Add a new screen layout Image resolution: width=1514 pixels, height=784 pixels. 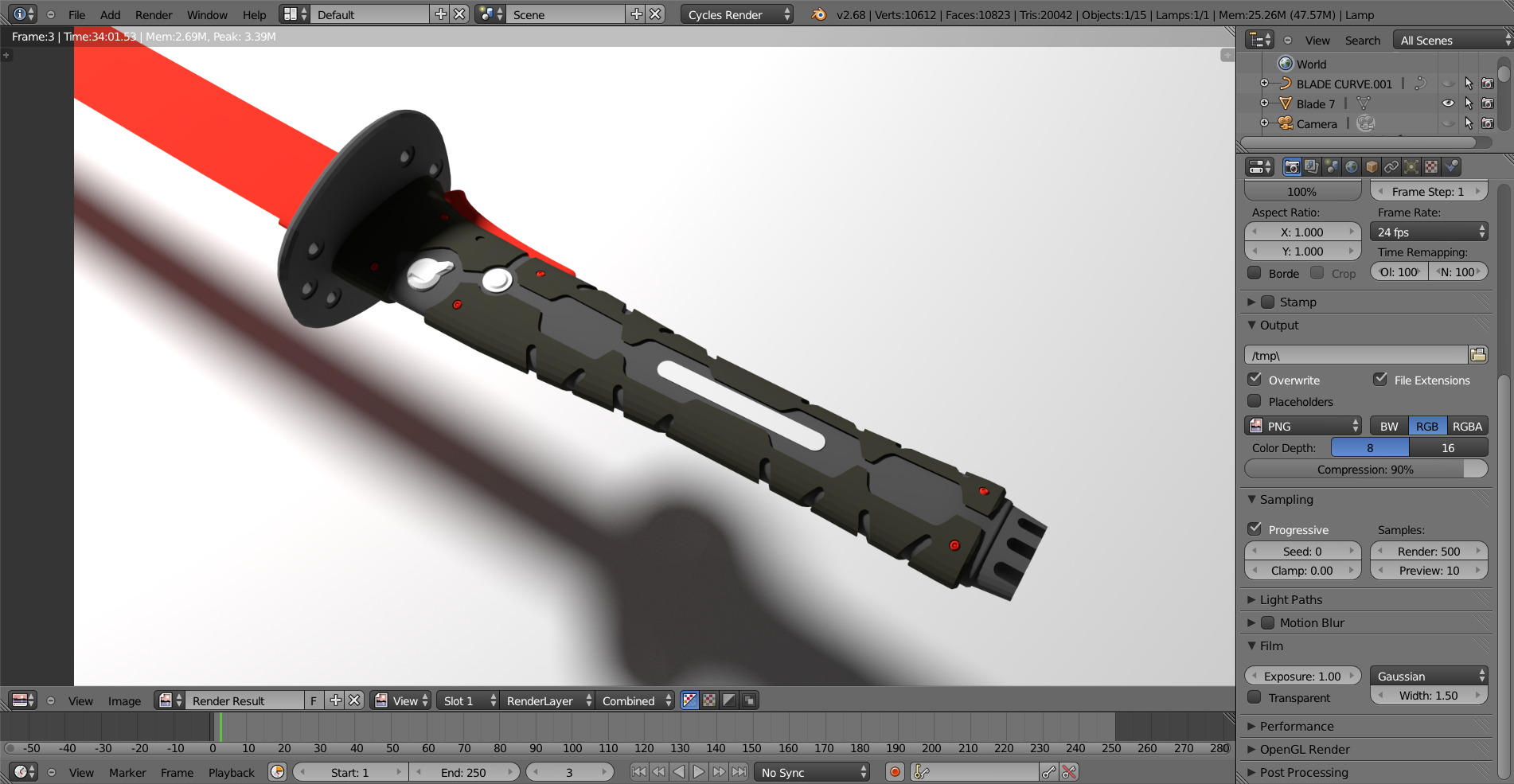[440, 14]
